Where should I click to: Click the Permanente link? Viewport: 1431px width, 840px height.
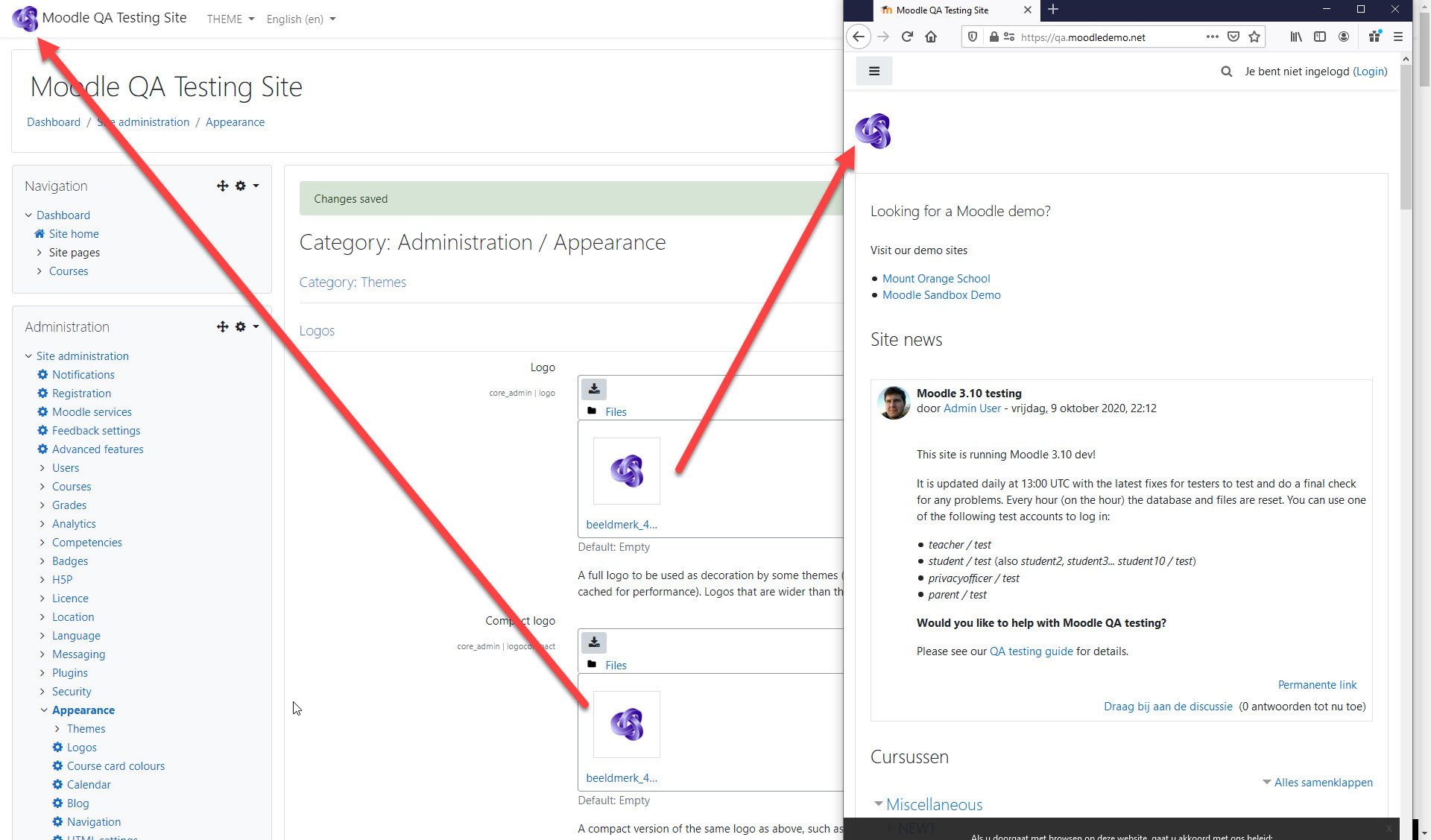coord(1317,684)
